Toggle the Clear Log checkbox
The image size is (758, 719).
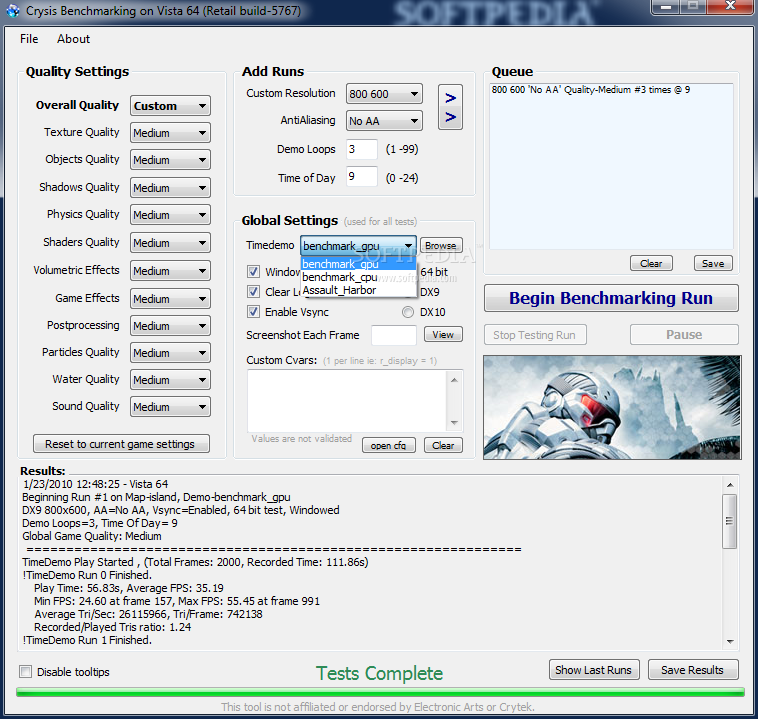coord(253,292)
